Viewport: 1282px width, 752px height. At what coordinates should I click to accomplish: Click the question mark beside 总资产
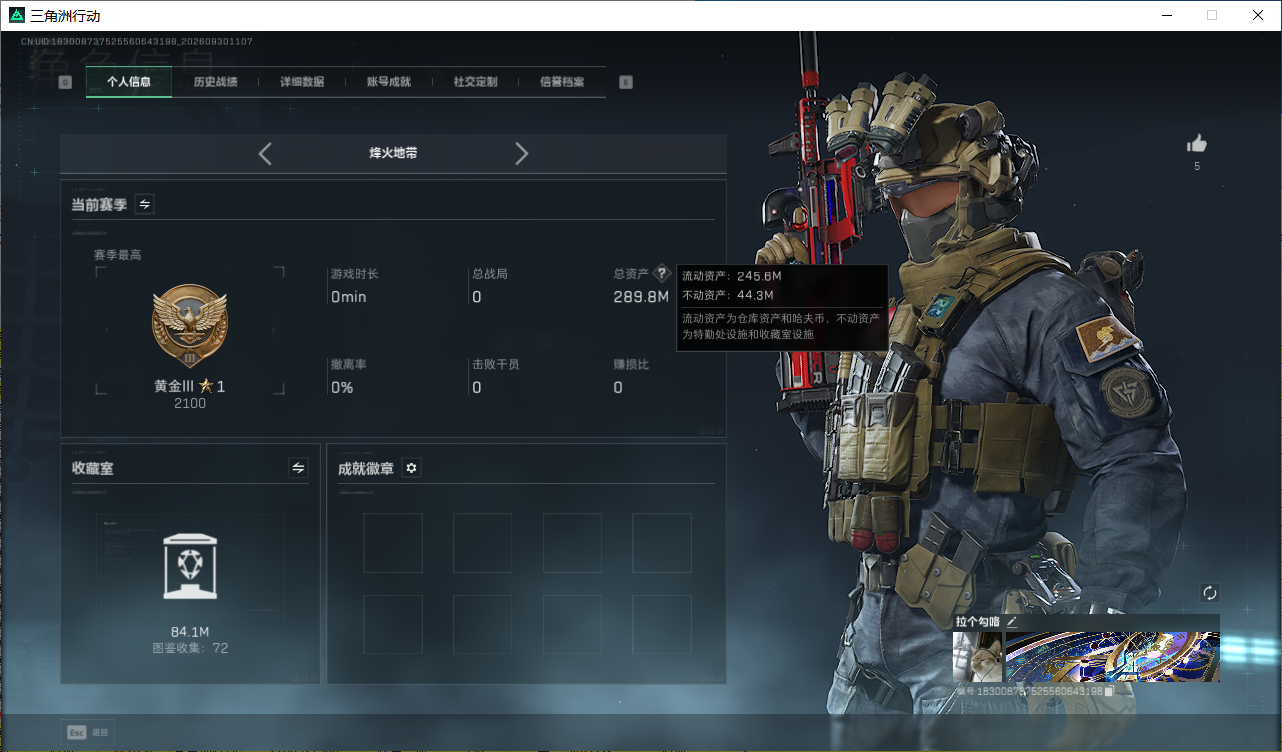coord(661,274)
